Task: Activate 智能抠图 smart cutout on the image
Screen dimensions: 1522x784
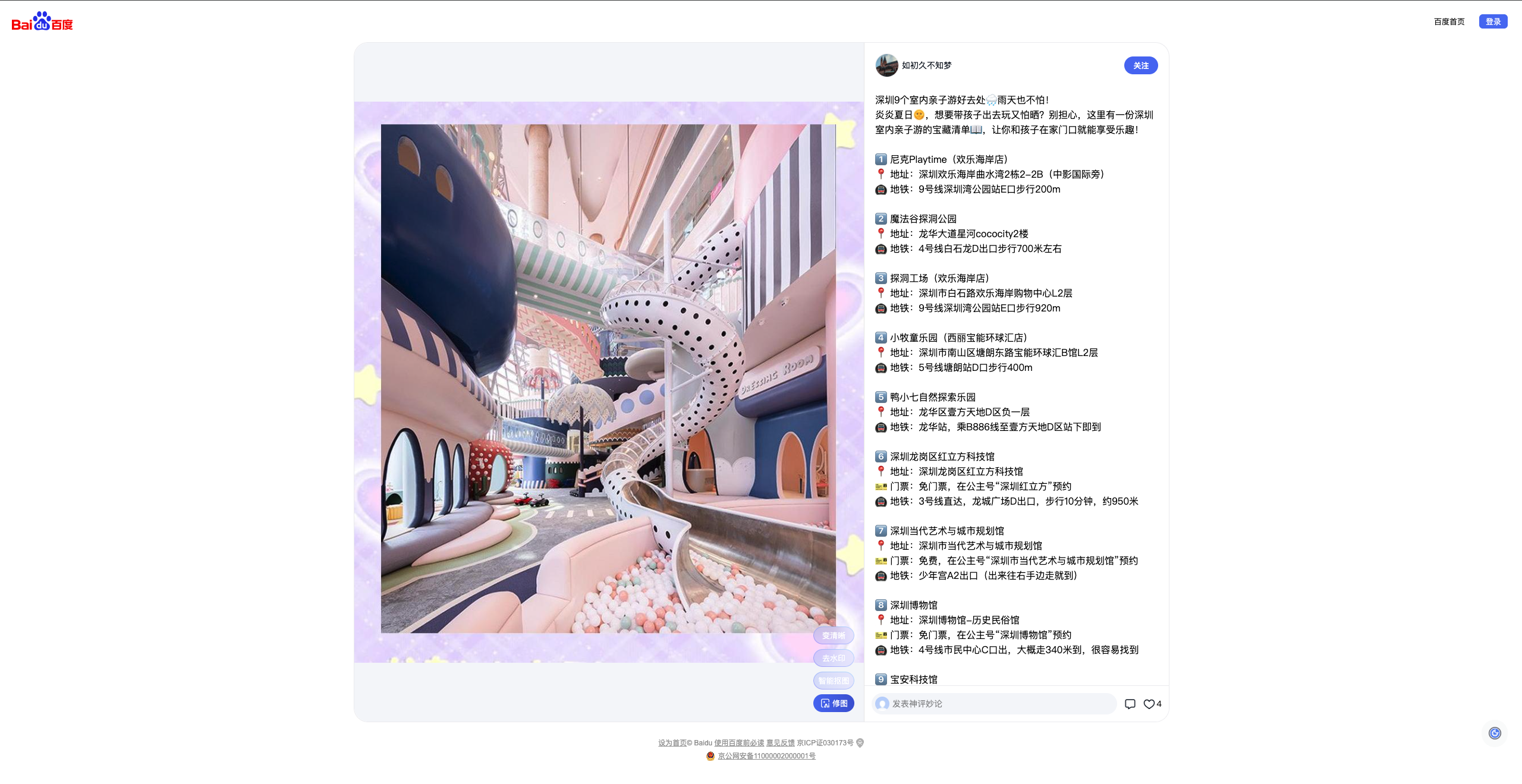Action: [834, 681]
